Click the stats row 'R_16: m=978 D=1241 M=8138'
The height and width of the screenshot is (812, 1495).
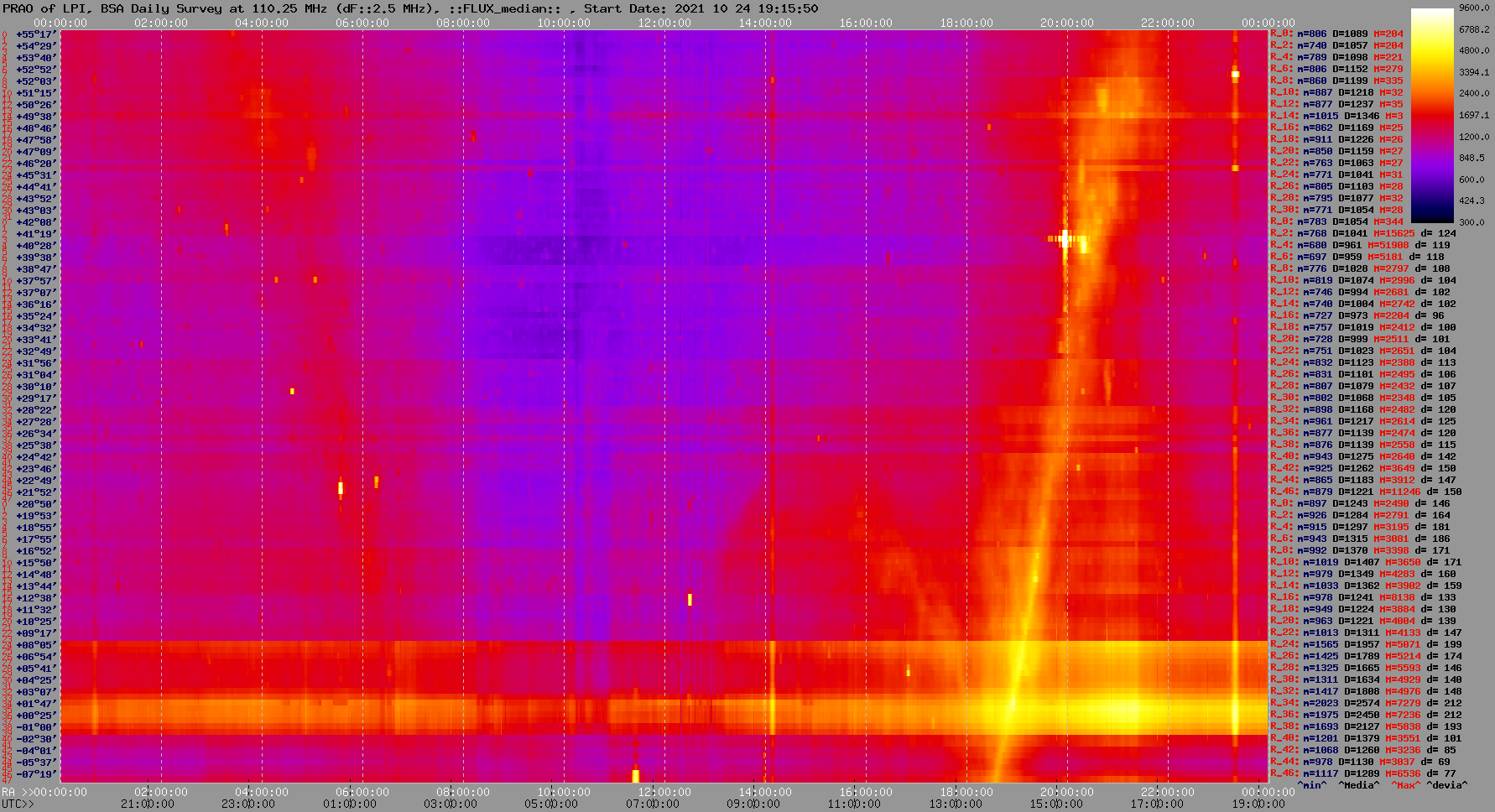1363,598
